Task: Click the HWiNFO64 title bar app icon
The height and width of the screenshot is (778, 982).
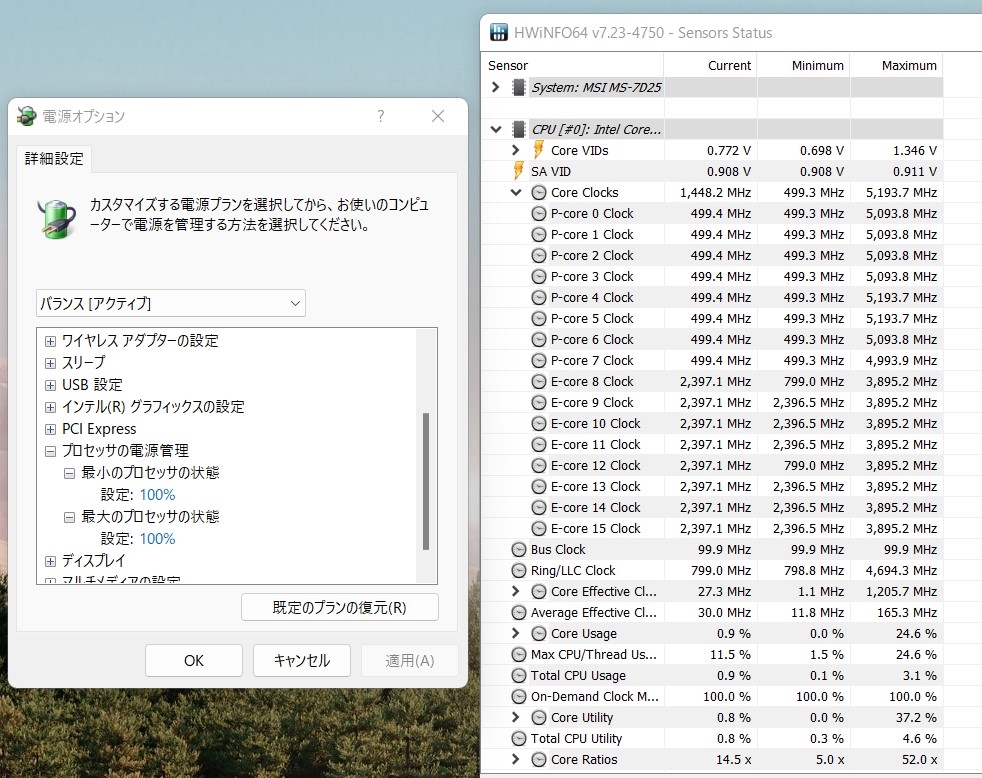Action: (499, 32)
